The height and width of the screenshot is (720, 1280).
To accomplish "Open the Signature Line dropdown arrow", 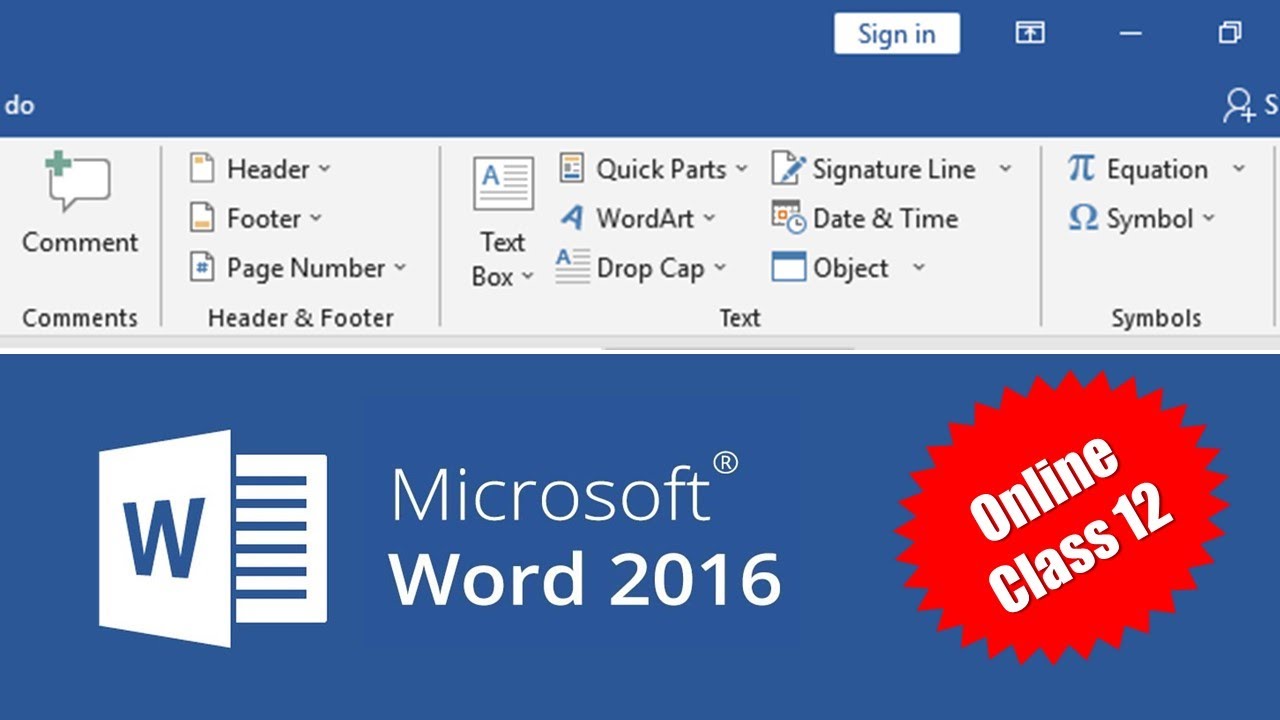I will click(1005, 169).
